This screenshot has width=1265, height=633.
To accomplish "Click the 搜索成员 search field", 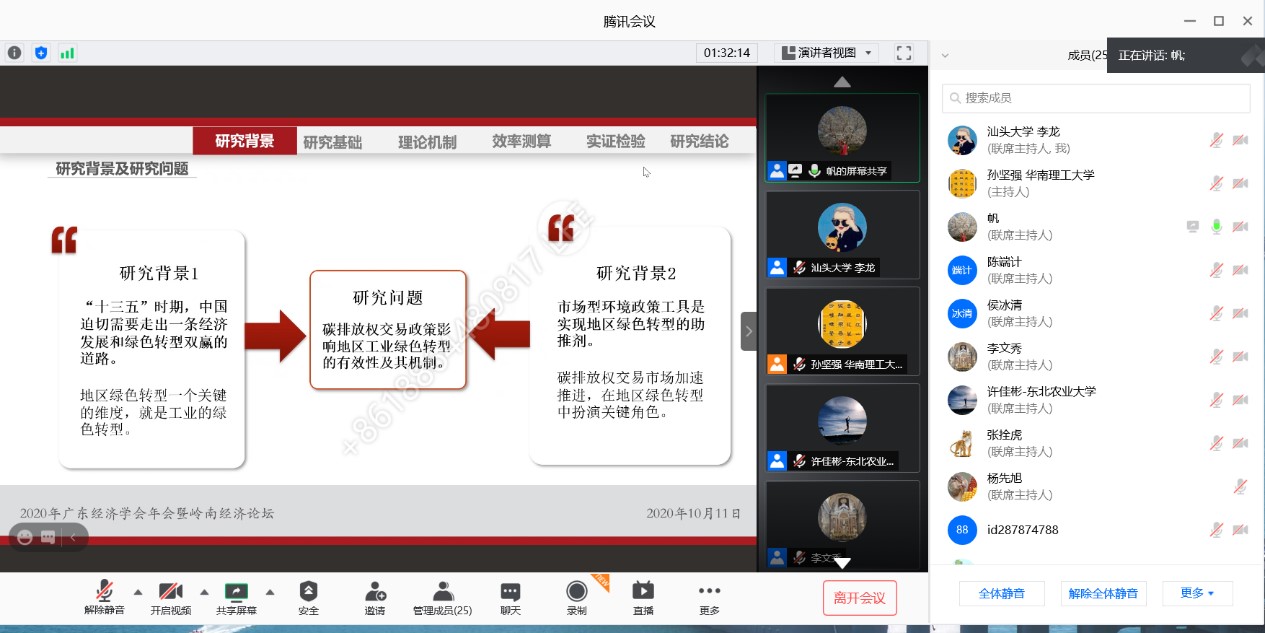I will [x=1096, y=98].
